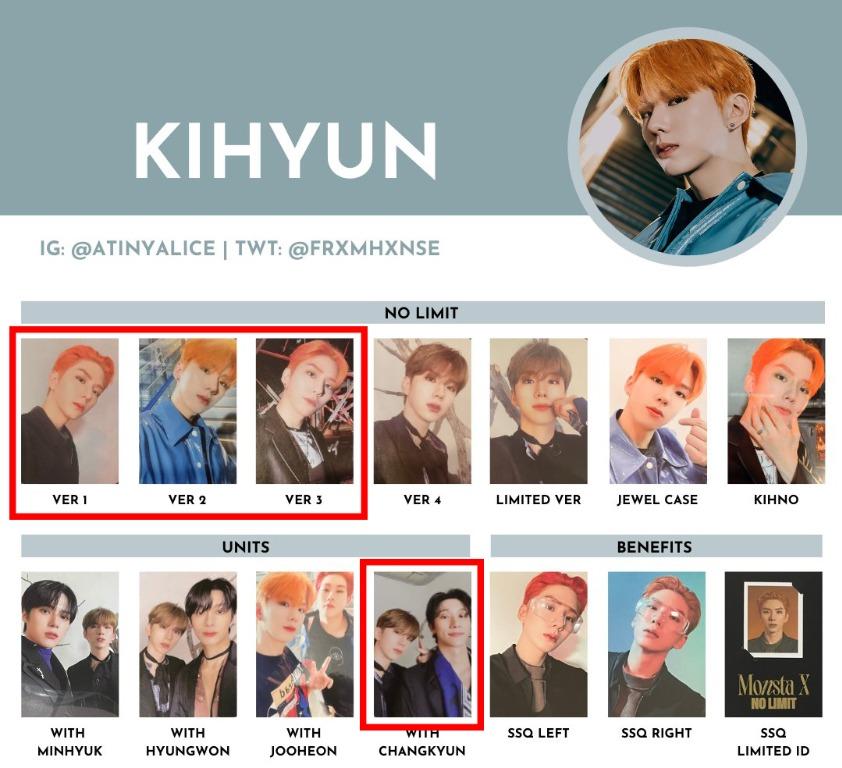Open the @ATINYALICE Instagram handle

143,249
